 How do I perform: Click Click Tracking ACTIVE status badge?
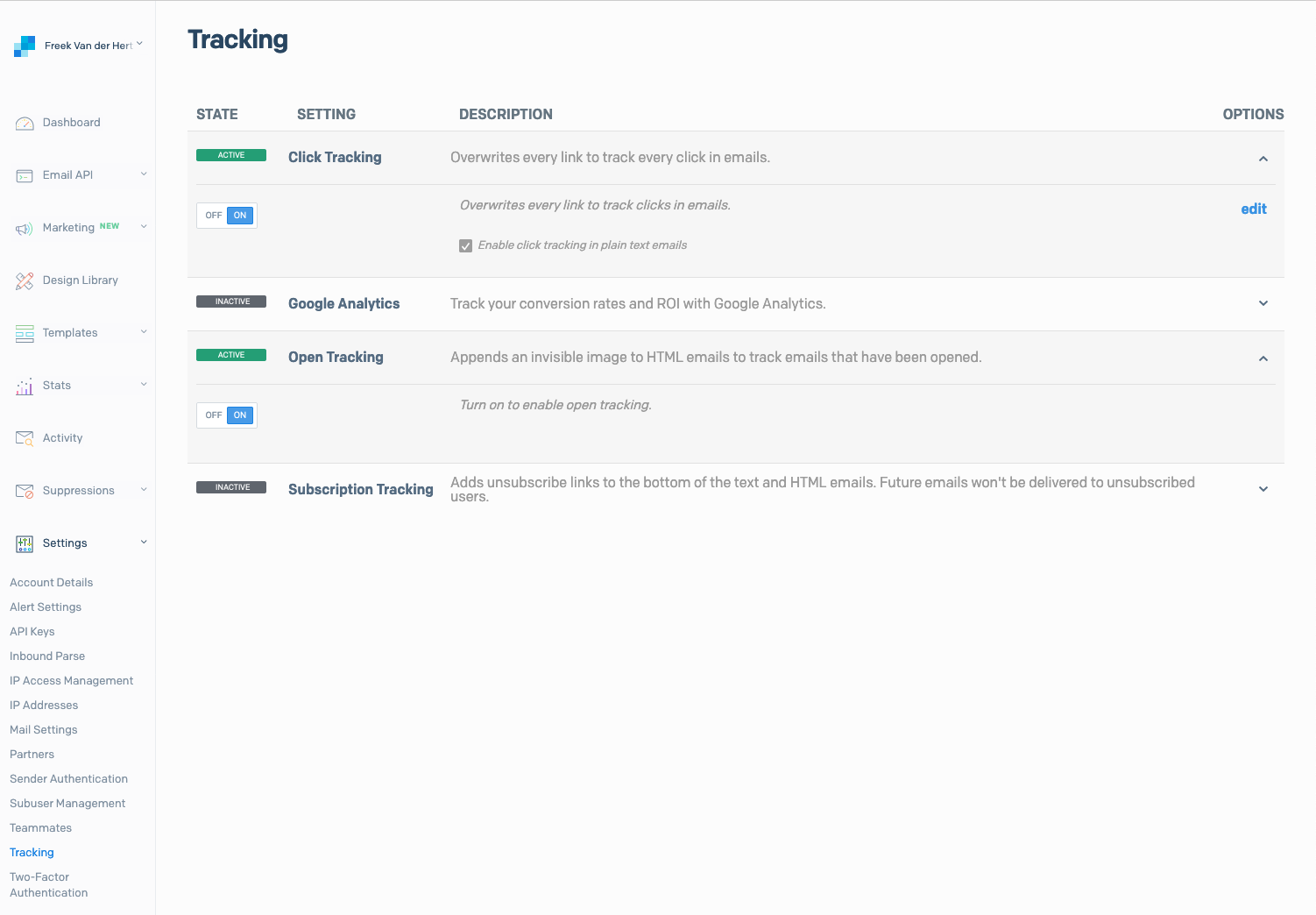tap(231, 155)
